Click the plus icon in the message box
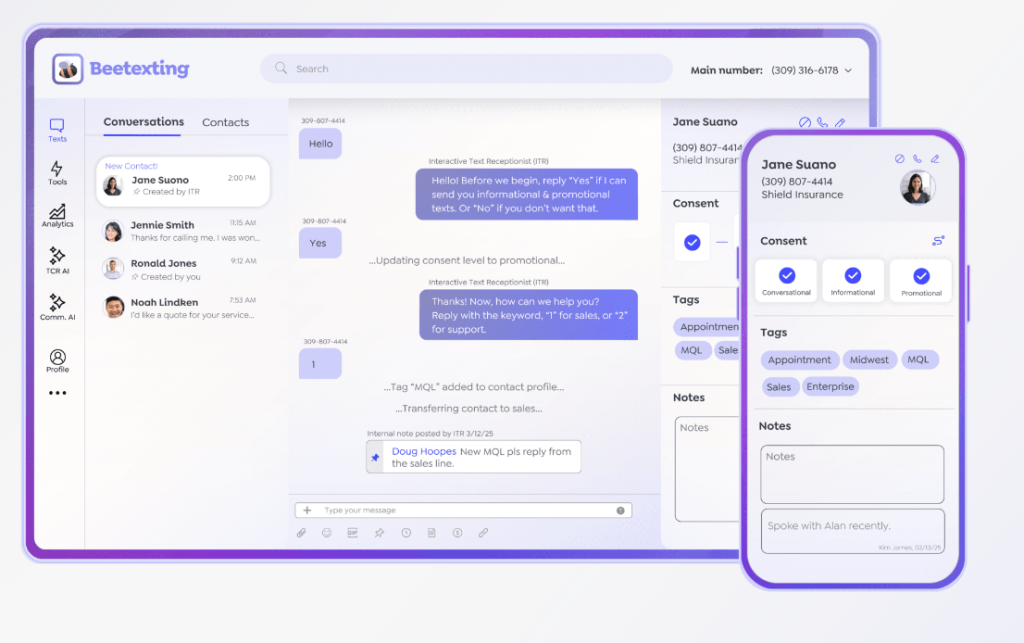The width and height of the screenshot is (1024, 643). [x=307, y=510]
